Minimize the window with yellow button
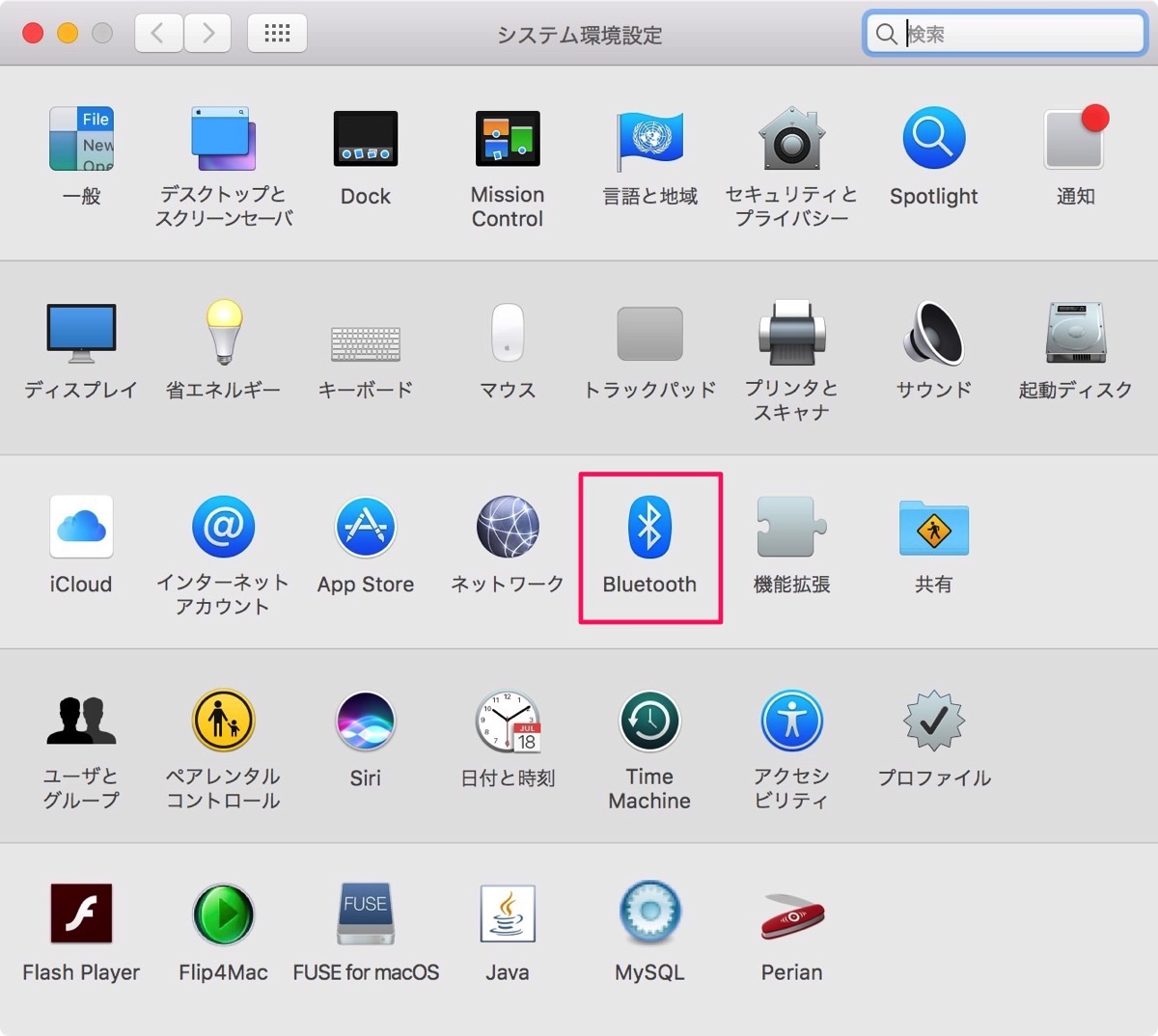Screen dimensions: 1158x1036 pyautogui.click(x=68, y=34)
